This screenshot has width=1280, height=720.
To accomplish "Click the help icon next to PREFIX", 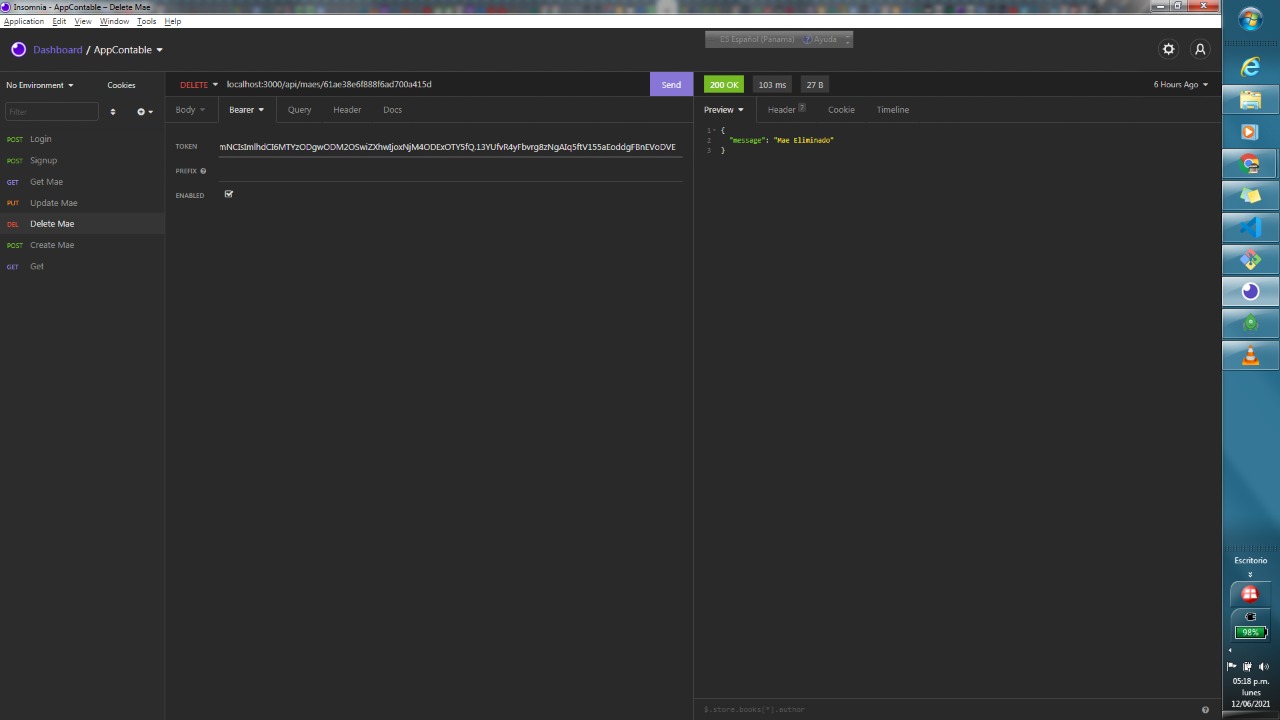I will click(x=203, y=171).
